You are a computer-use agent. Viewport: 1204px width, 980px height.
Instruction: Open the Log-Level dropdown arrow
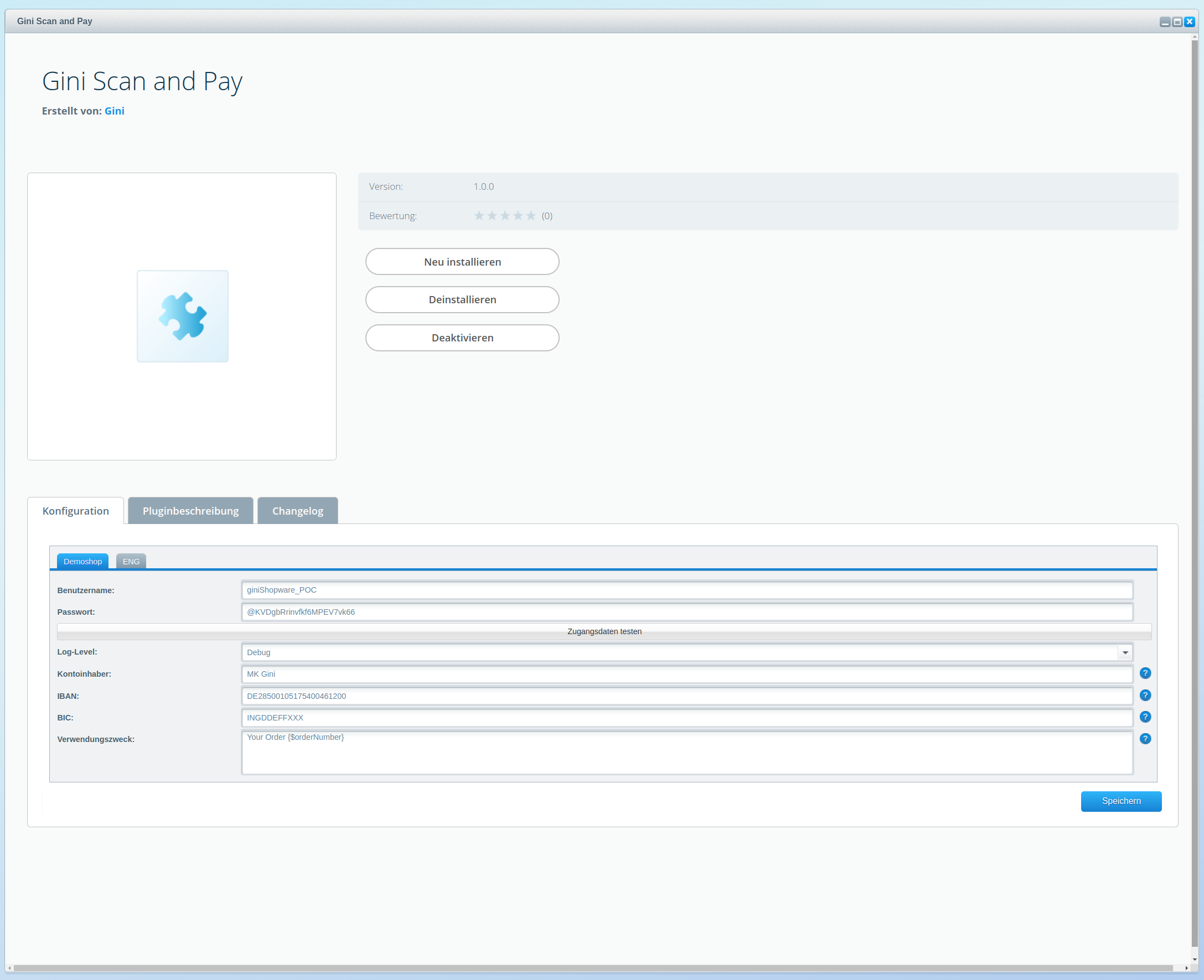(x=1125, y=652)
